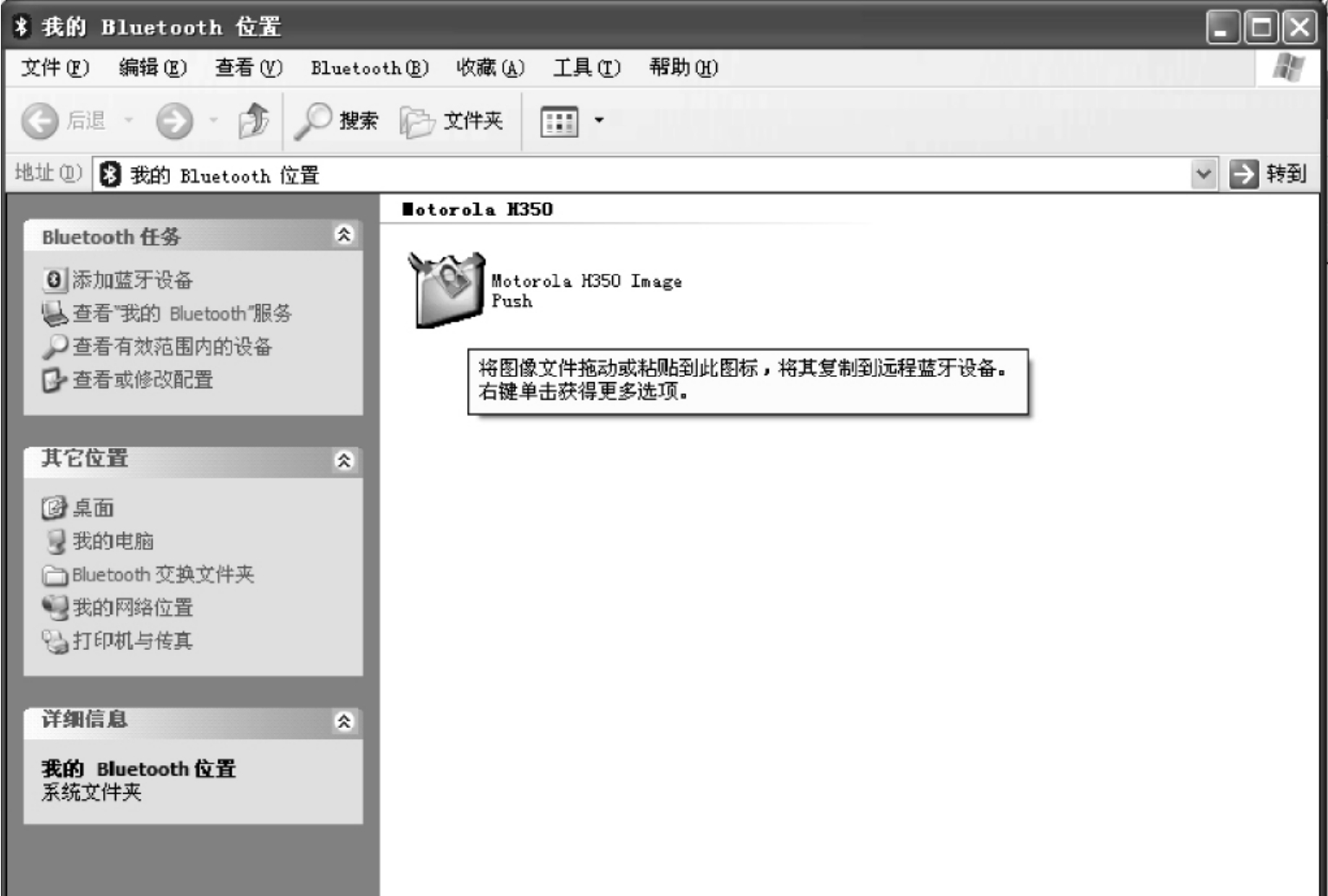The image size is (1328, 896).
Task: Click the Bluetooth icon in the address bar
Action: [110, 175]
